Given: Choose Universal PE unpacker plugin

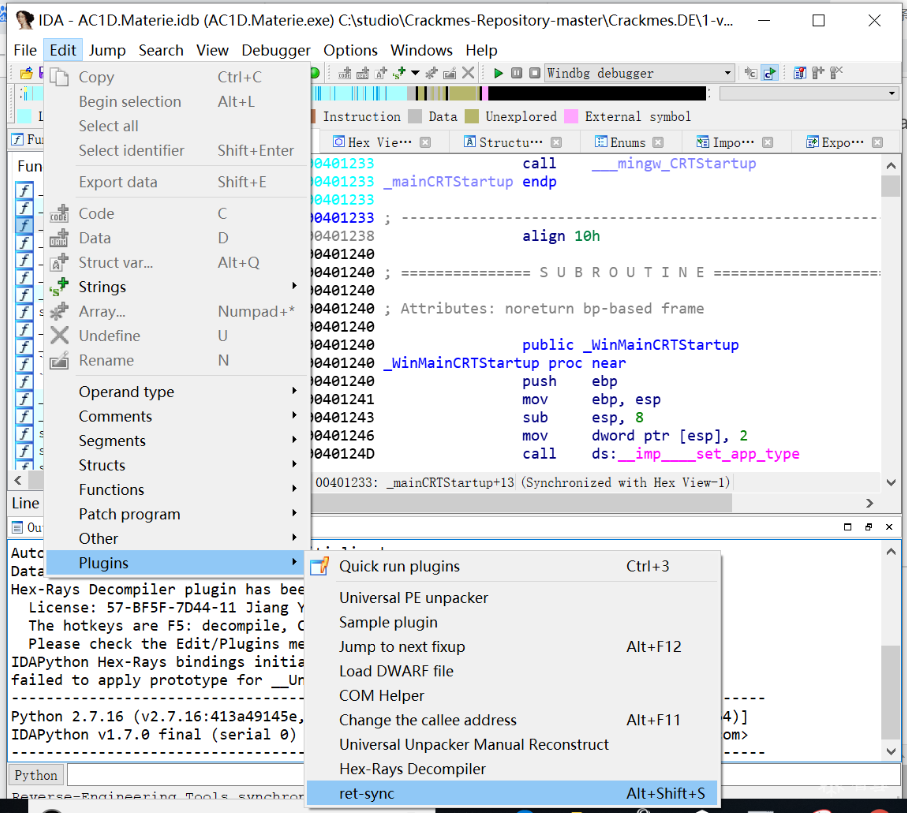Looking at the screenshot, I should (512, 598).
